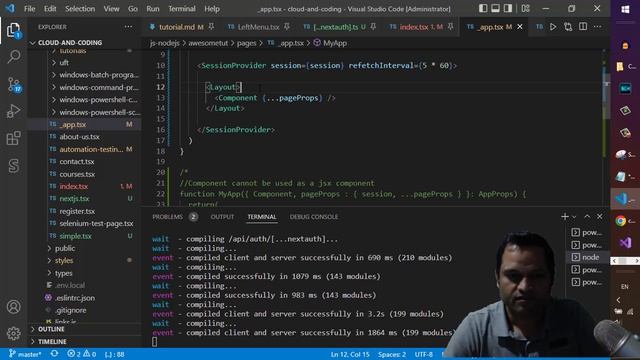Open the Terminal menu

(182, 9)
